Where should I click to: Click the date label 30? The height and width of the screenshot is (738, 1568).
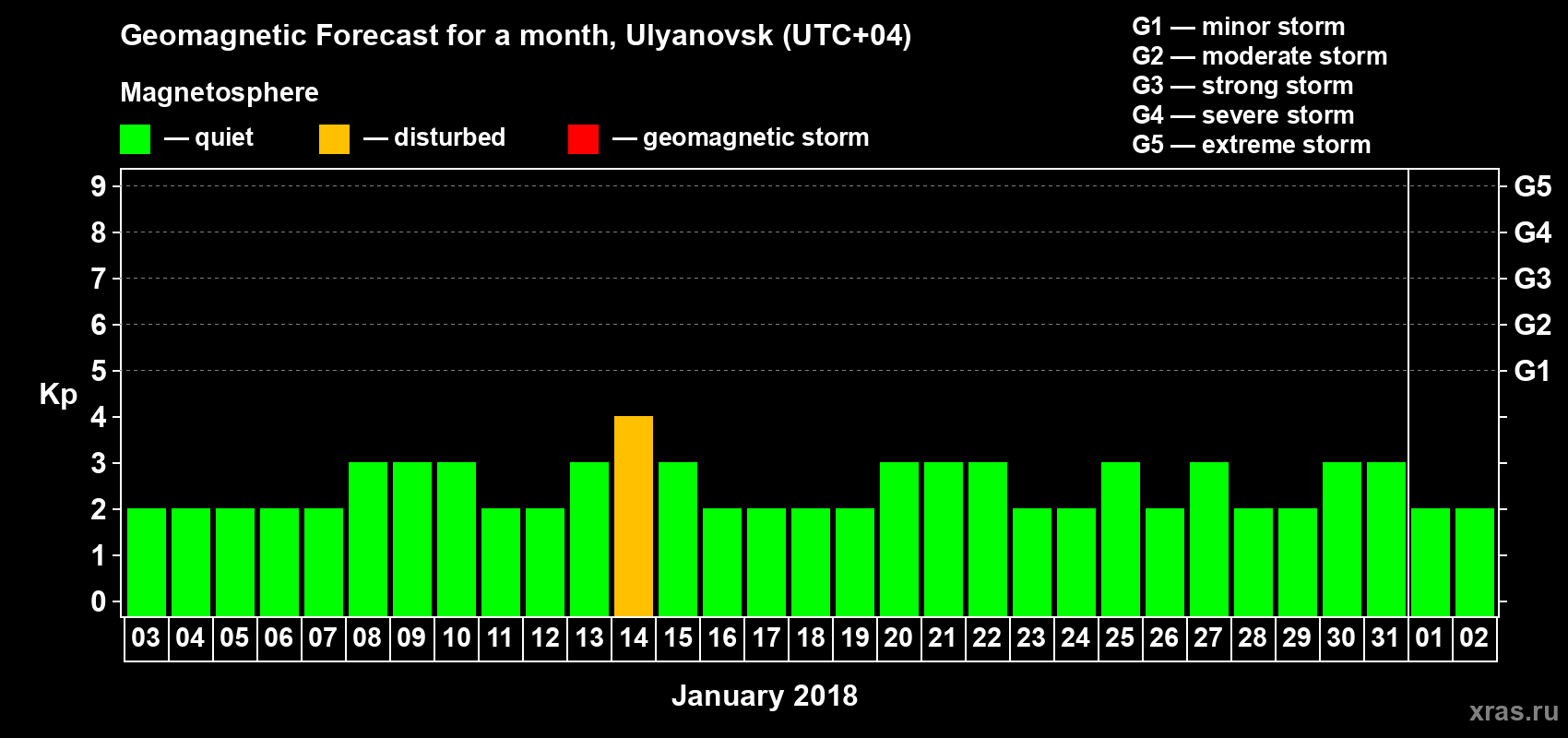pyautogui.click(x=1341, y=637)
